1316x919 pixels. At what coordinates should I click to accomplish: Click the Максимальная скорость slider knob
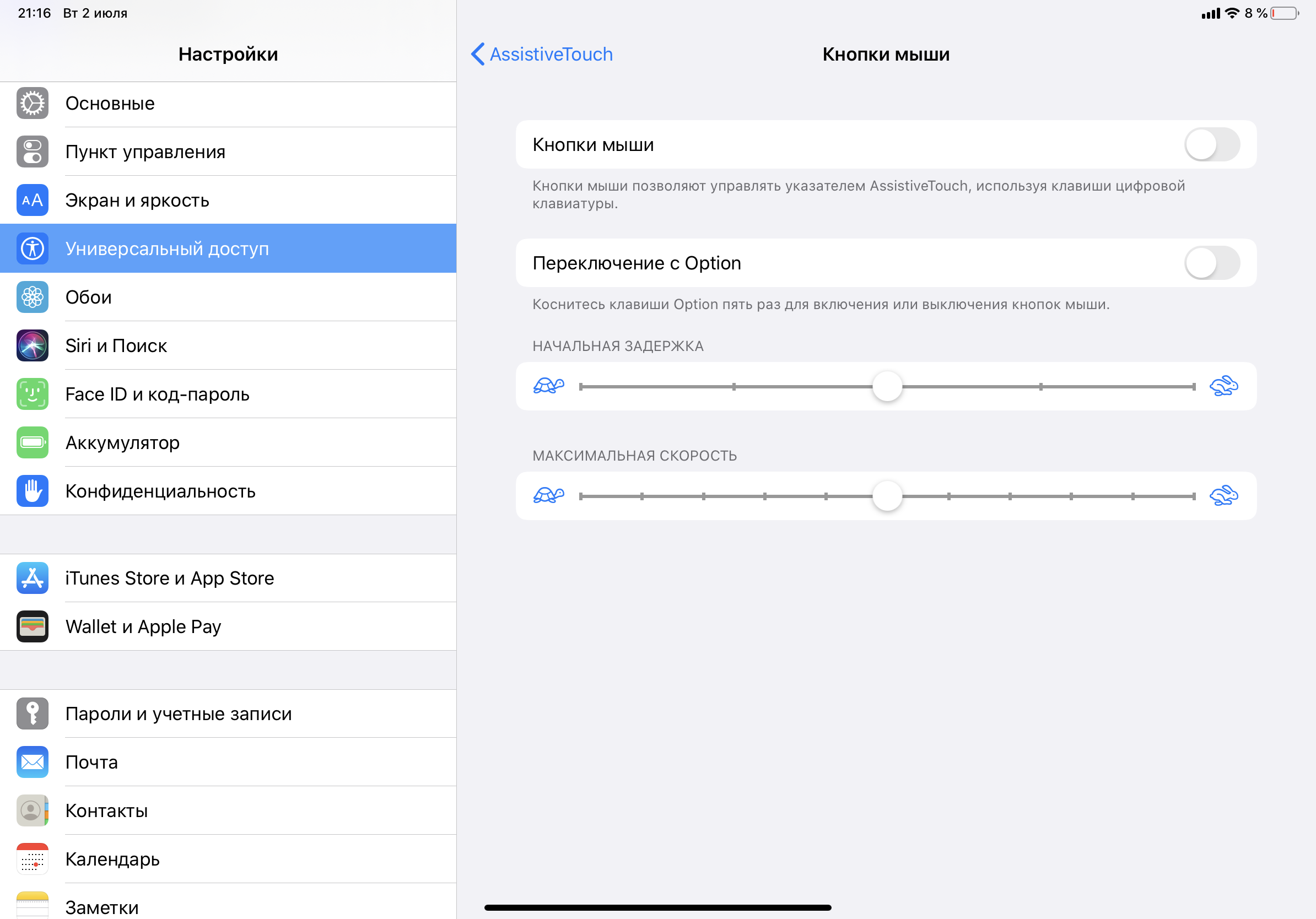[x=887, y=496]
